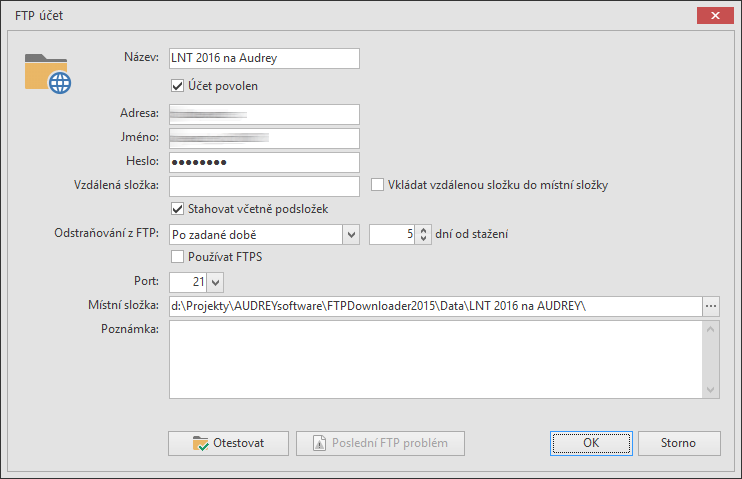
Task: Click the empty Vzdálená složka field
Action: 264,186
